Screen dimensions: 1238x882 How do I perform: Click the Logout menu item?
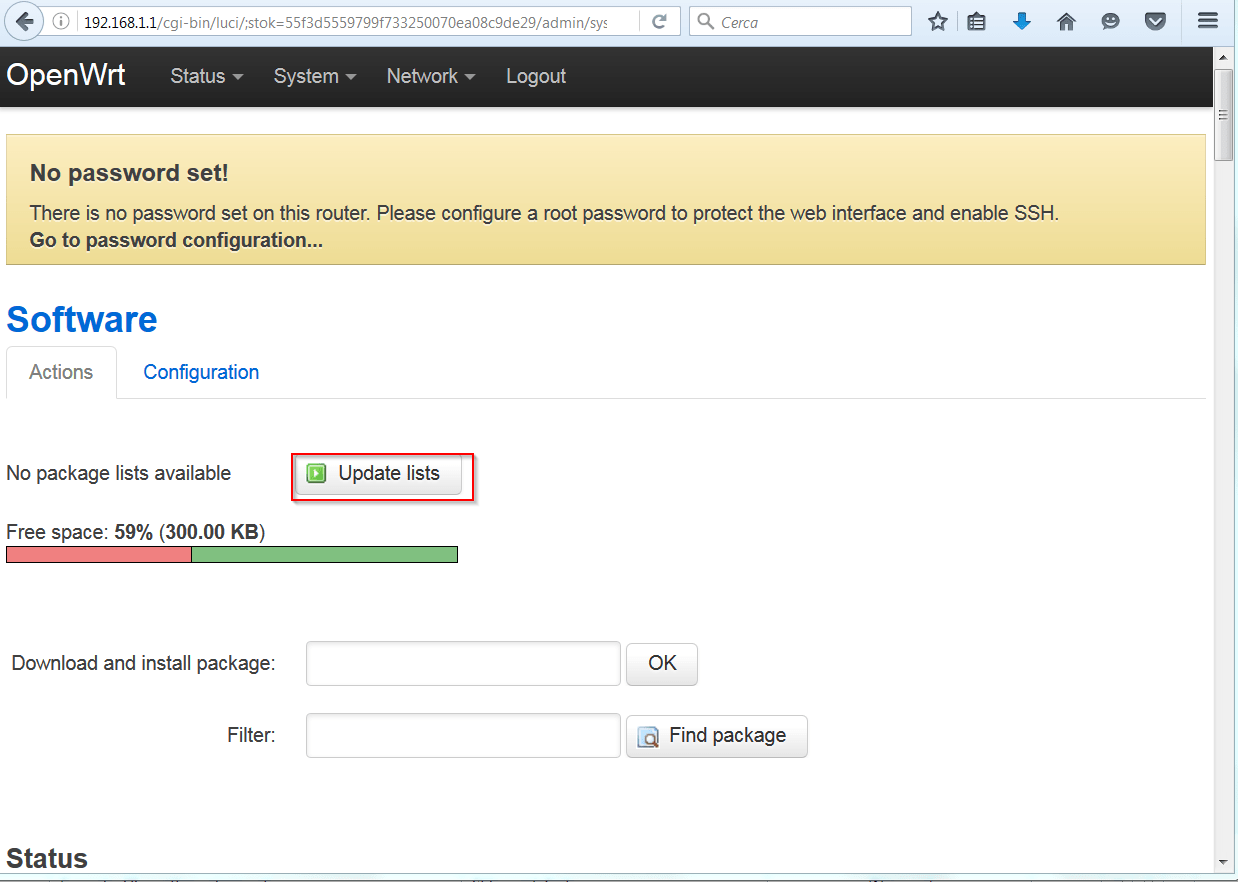(535, 76)
